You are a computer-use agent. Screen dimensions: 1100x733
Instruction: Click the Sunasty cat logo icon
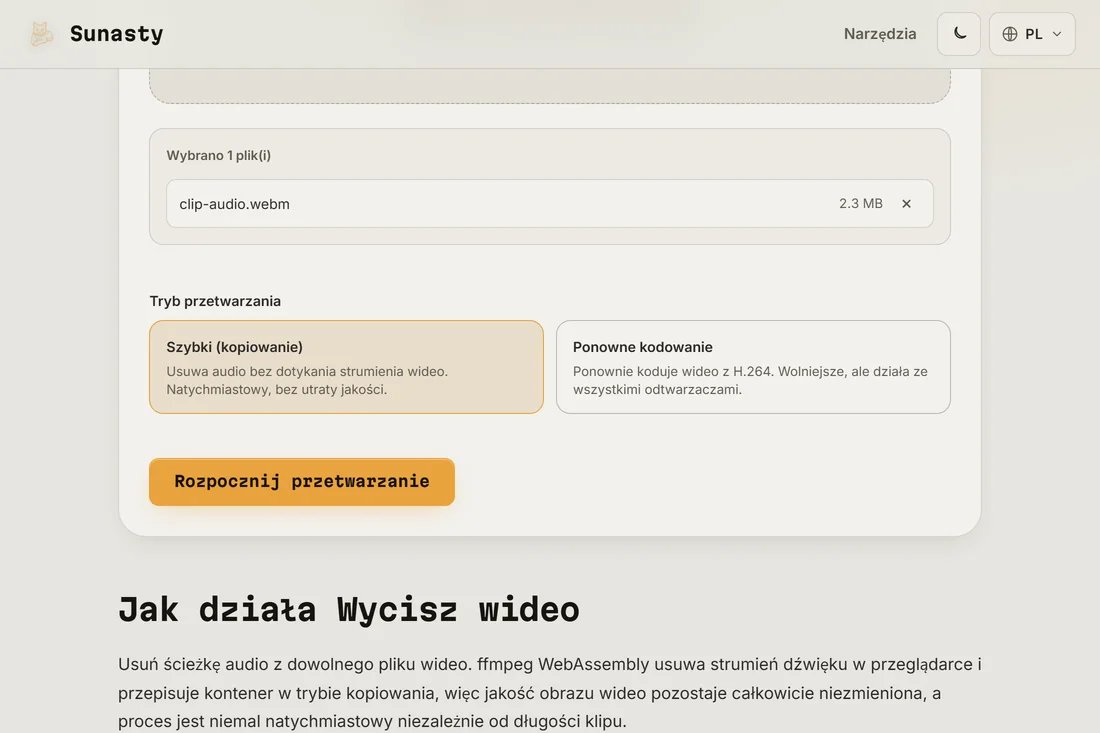[41, 34]
